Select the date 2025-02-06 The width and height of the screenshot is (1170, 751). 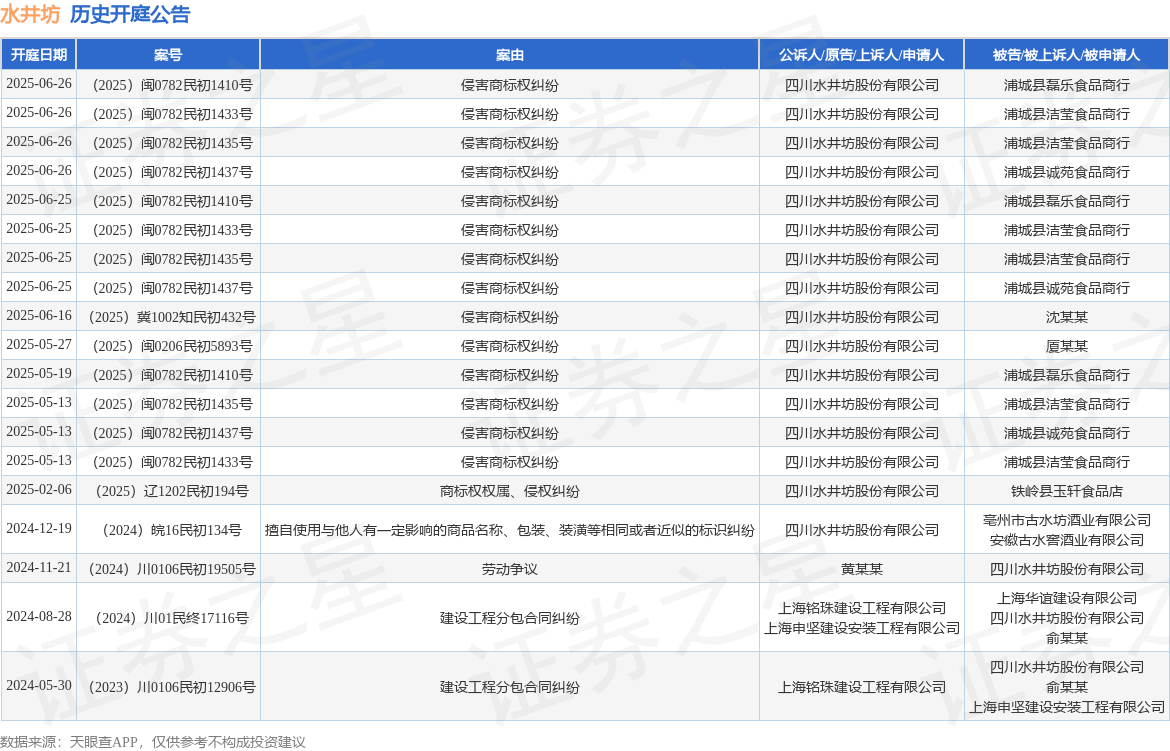pos(39,490)
